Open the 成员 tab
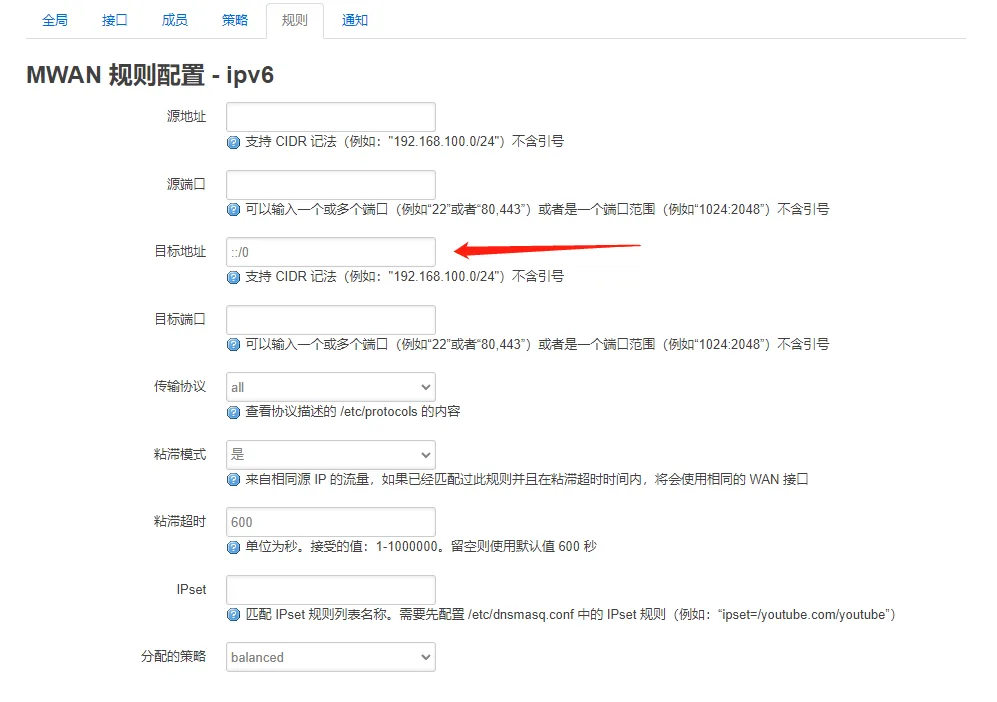Image resolution: width=997 pixels, height=702 pixels. (x=174, y=20)
